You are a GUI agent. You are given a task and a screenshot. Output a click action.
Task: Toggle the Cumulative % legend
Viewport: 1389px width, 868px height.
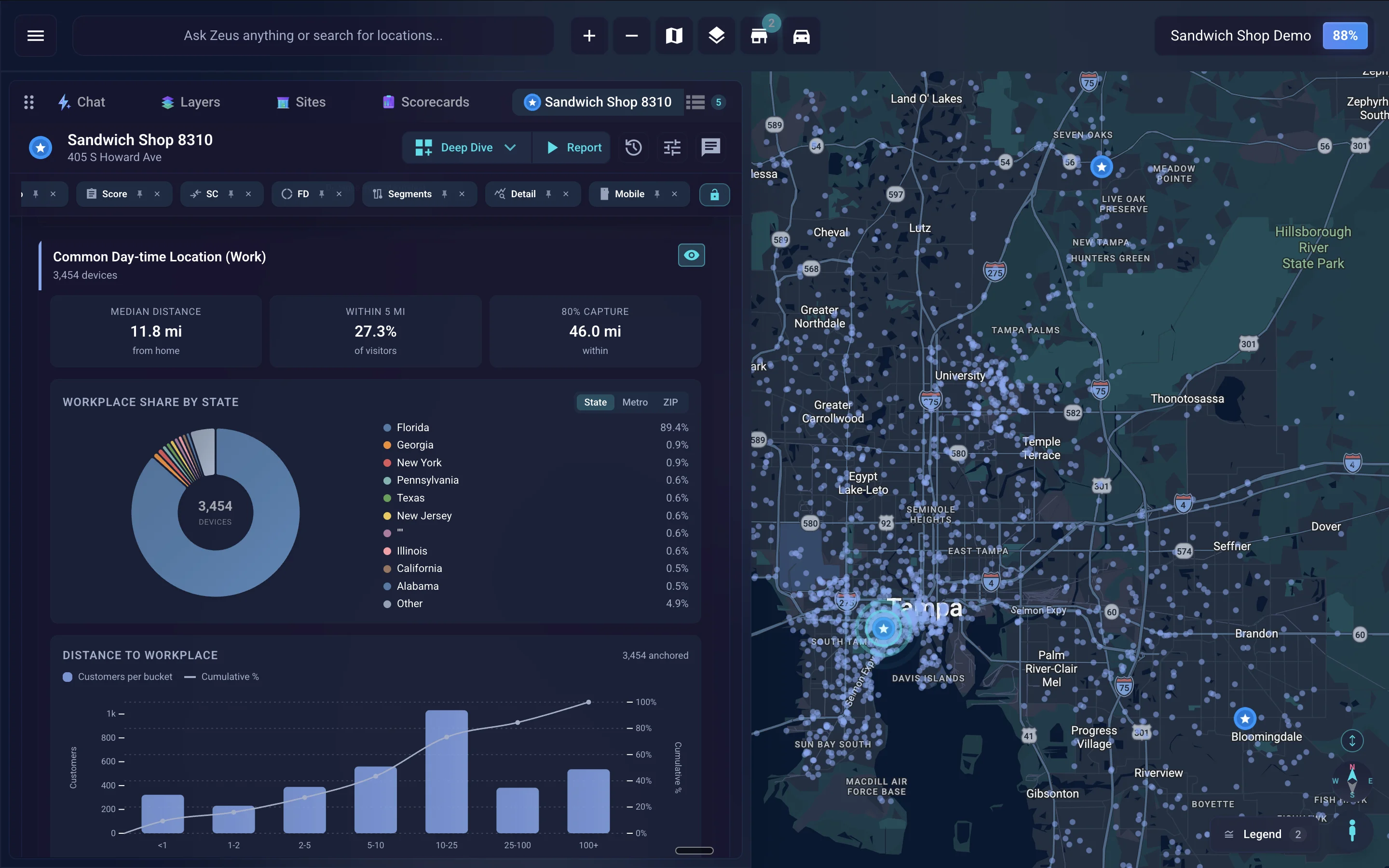click(x=221, y=677)
